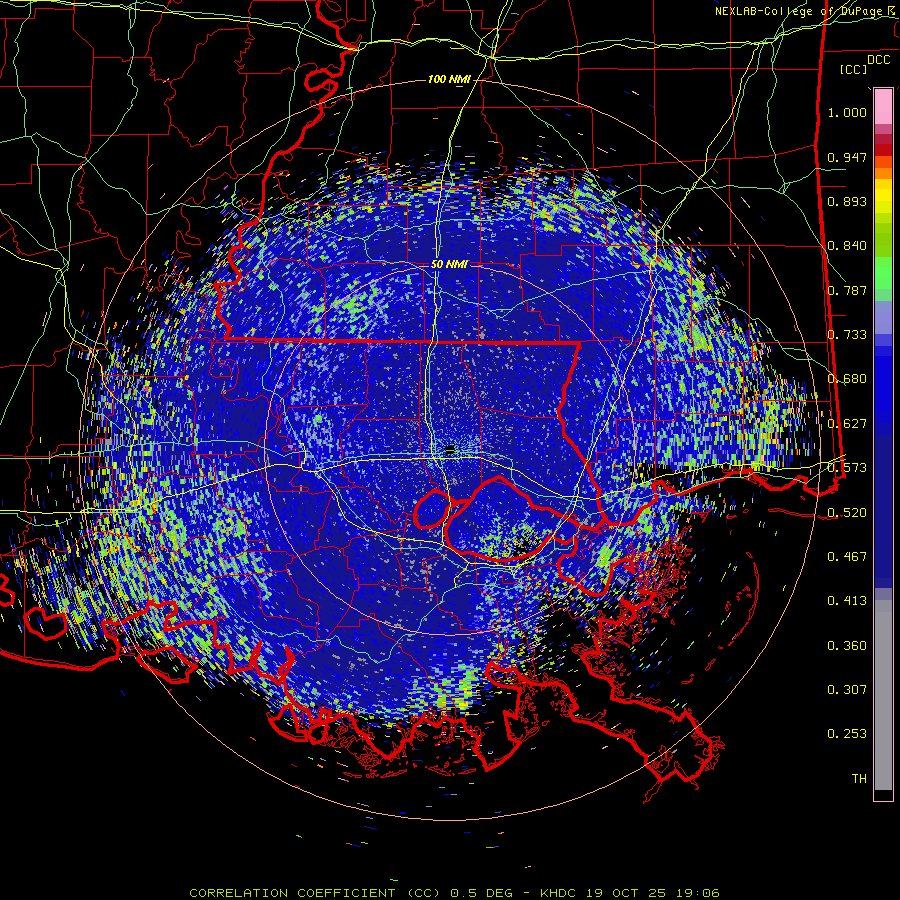Click the "TH" threshold label
Image resolution: width=900 pixels, height=900 pixels.
click(859, 779)
